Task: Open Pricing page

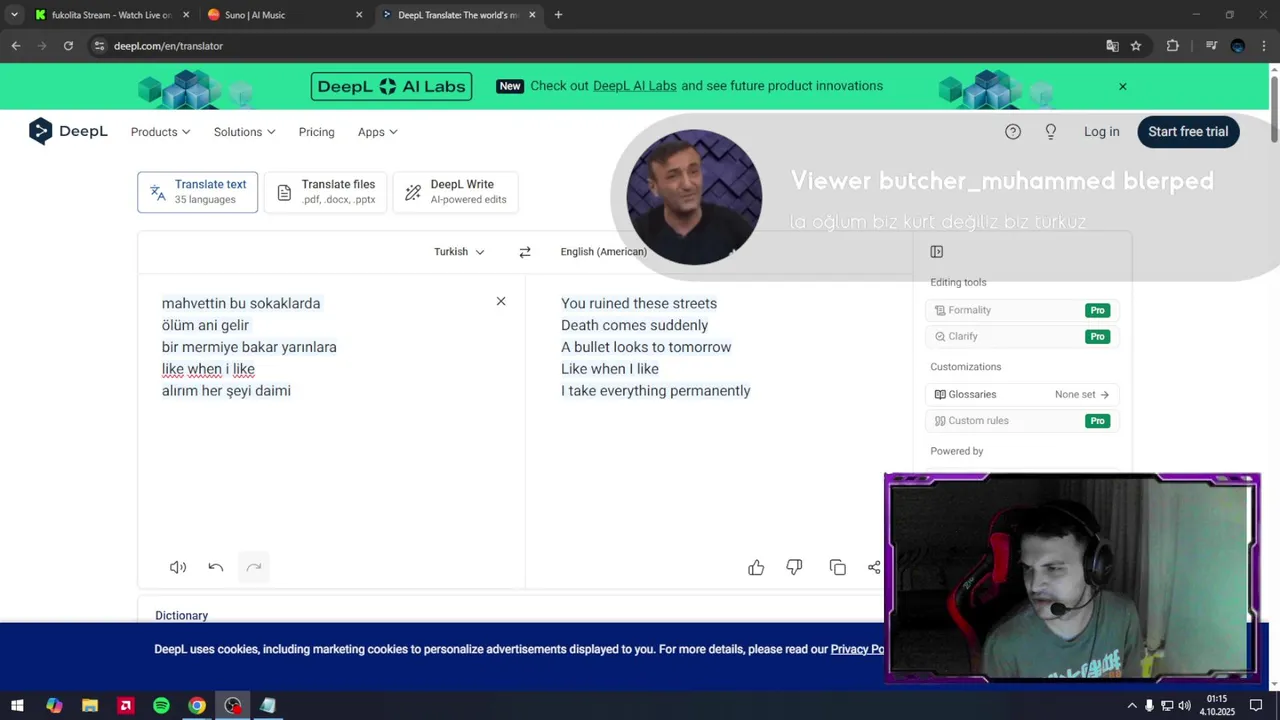Action: (x=316, y=132)
